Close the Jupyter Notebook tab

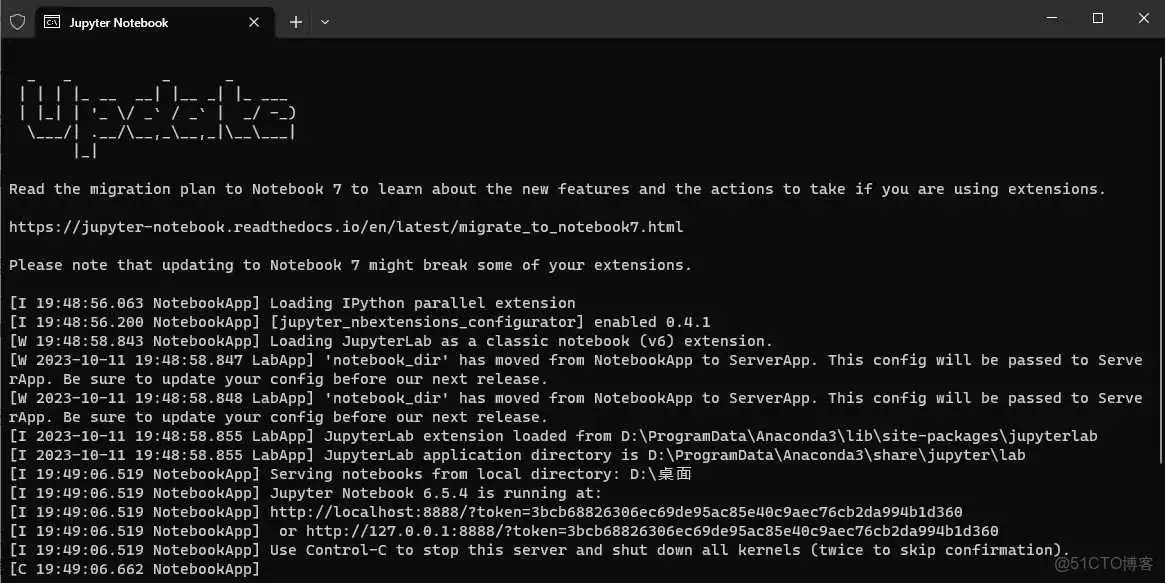(254, 22)
